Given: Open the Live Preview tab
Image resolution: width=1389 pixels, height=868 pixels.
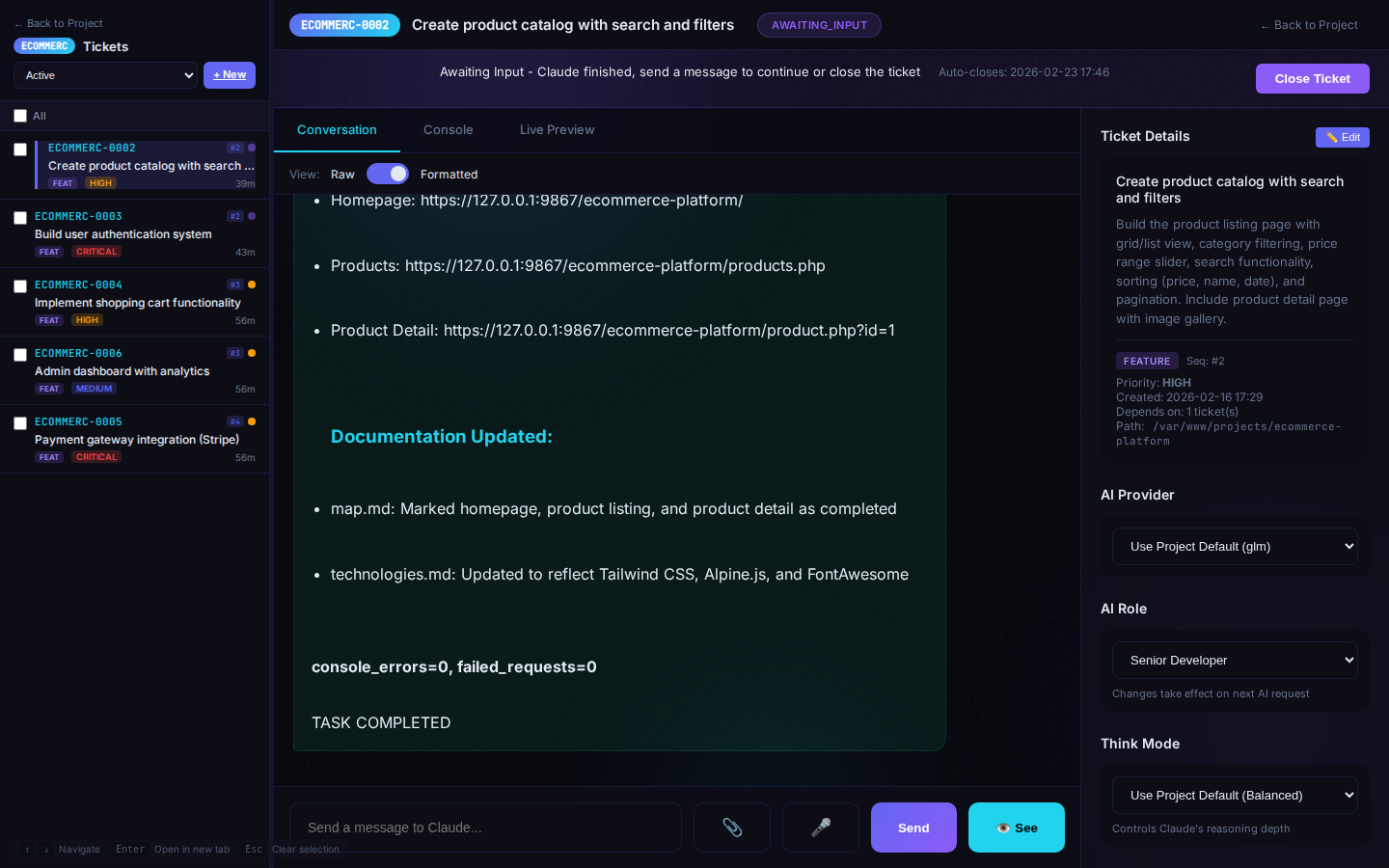Looking at the screenshot, I should 557,130.
